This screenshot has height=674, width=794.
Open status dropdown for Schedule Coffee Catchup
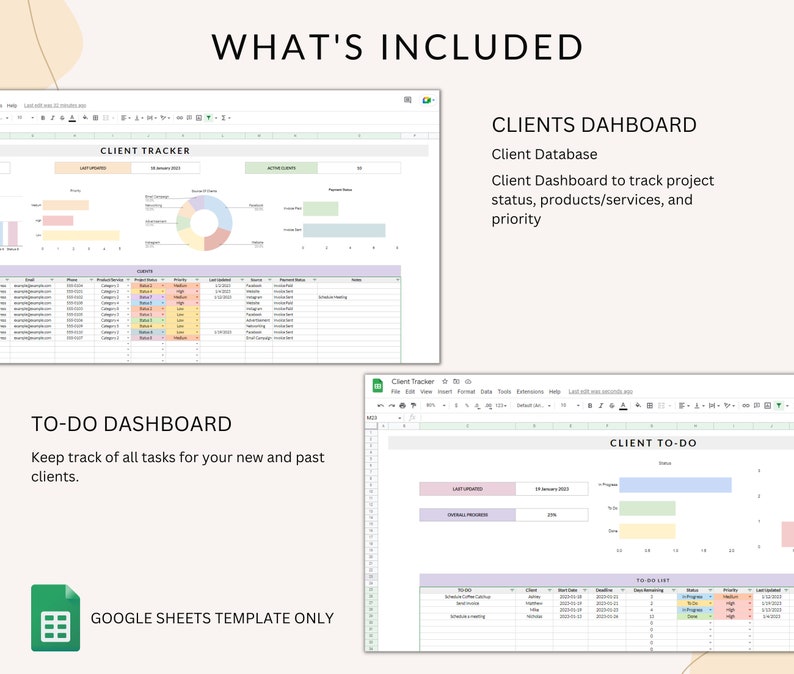click(710, 597)
